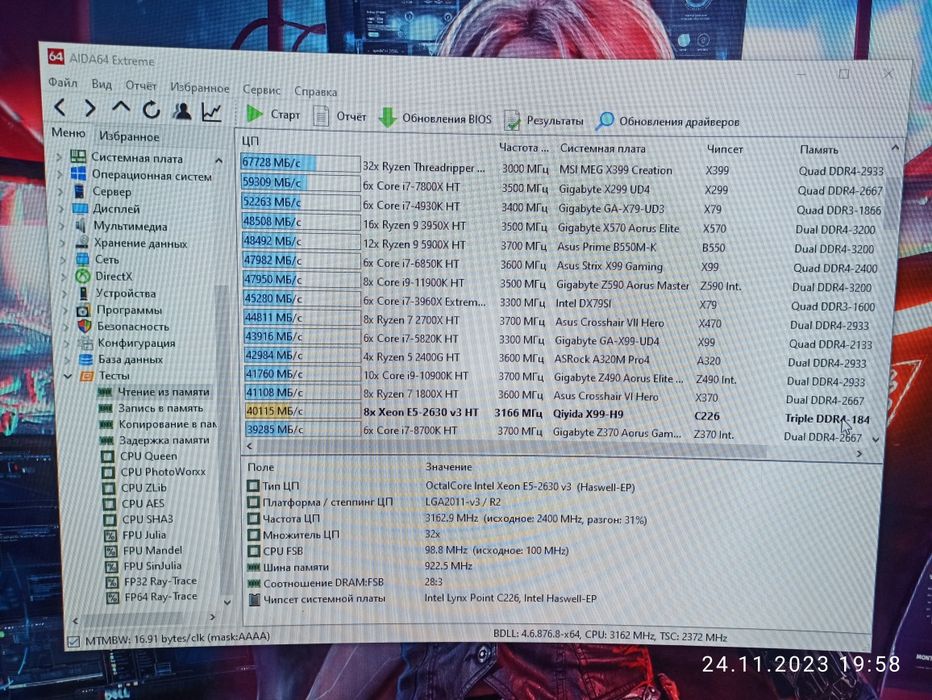Click Обновления драйверов toolbar button
932x700 pixels.
point(669,121)
